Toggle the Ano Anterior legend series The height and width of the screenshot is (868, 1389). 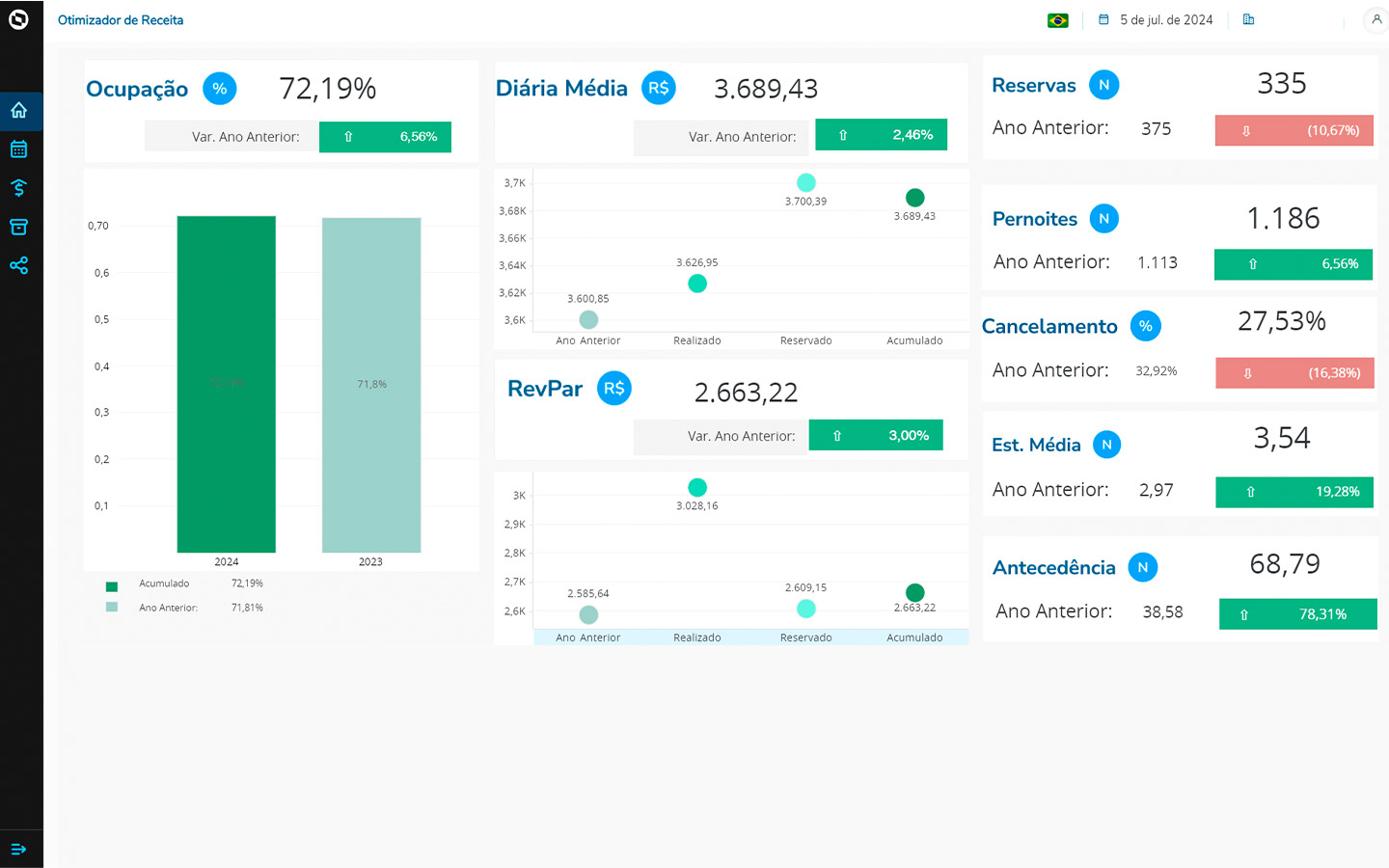(112, 608)
